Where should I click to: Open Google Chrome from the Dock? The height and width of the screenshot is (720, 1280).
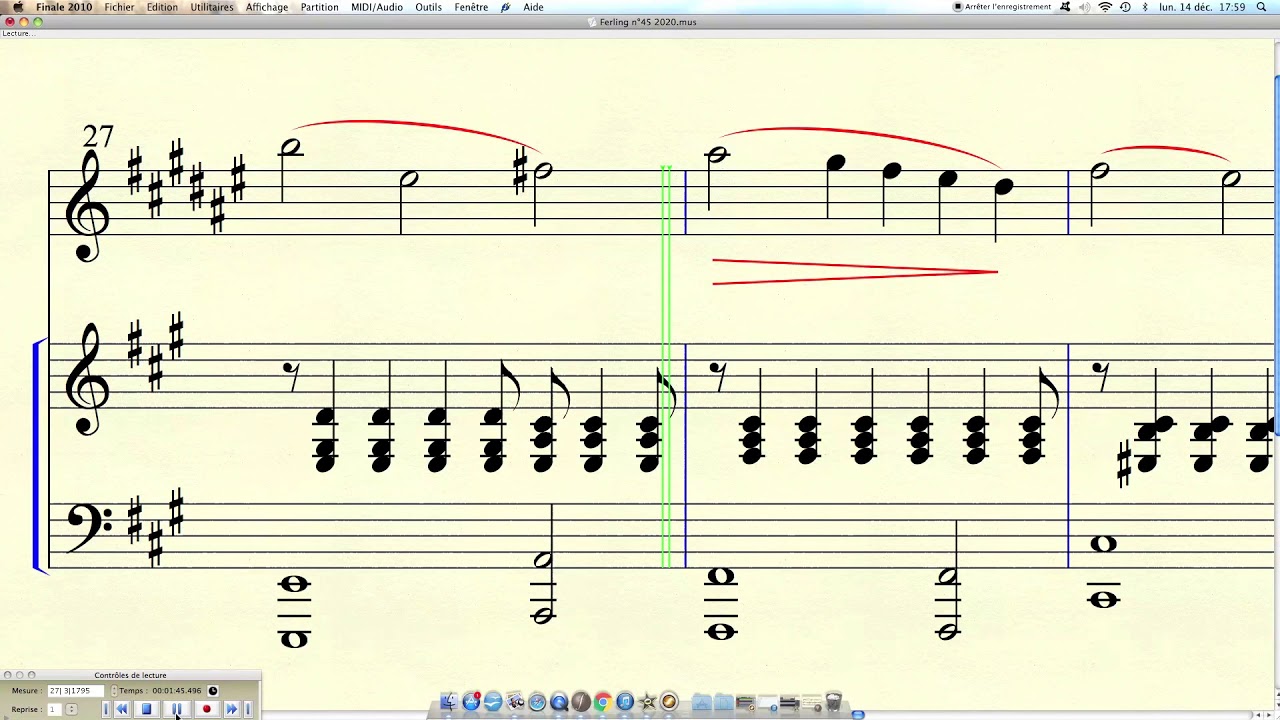tap(603, 702)
